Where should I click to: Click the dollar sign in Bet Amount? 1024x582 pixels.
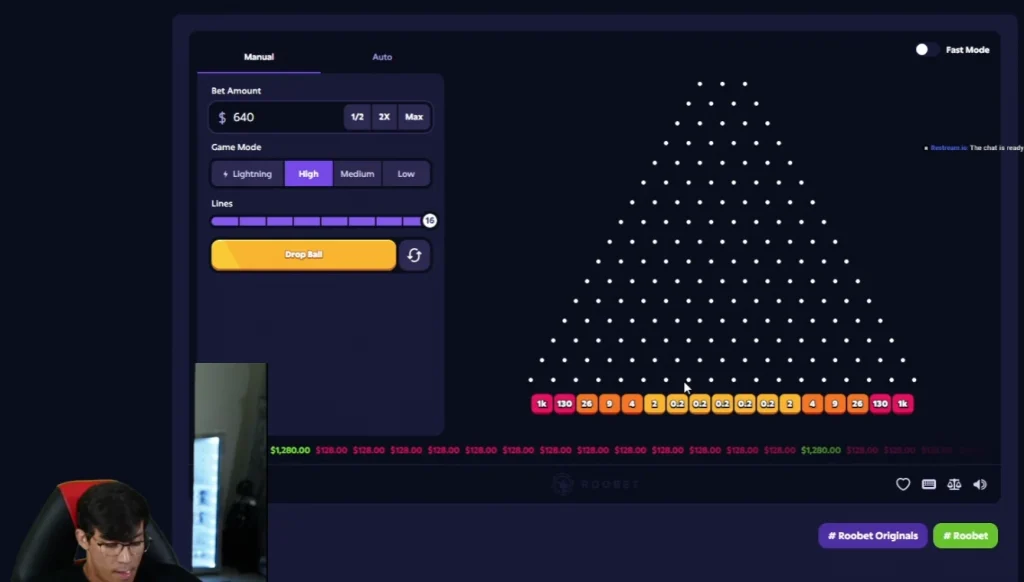222,118
